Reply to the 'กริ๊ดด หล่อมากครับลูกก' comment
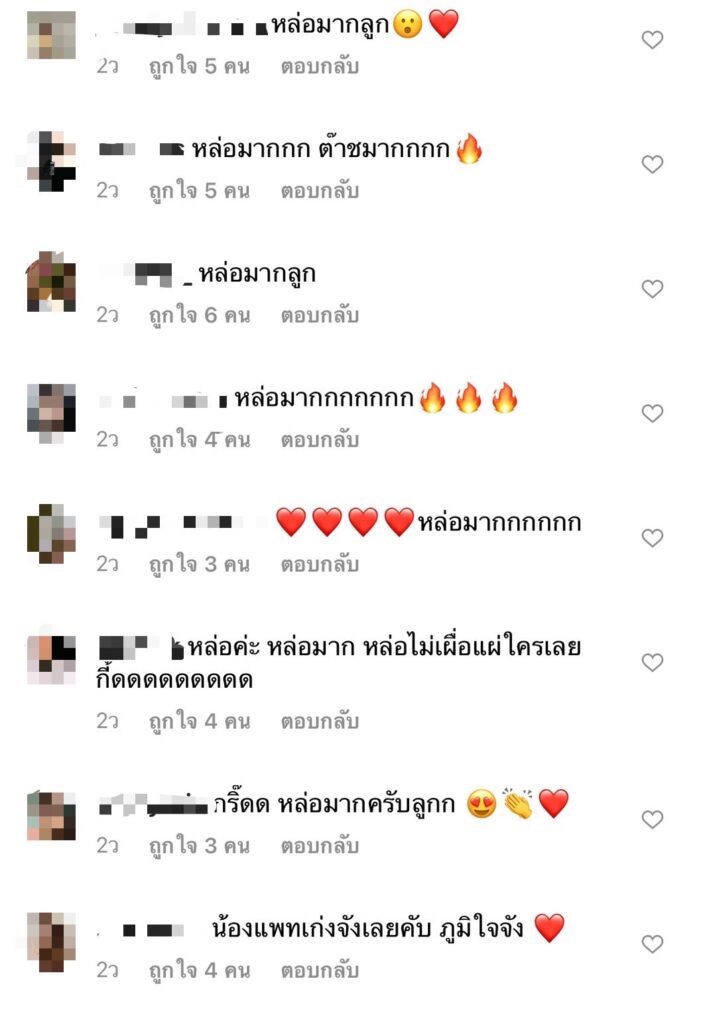The width and height of the screenshot is (703, 1024). (x=320, y=846)
